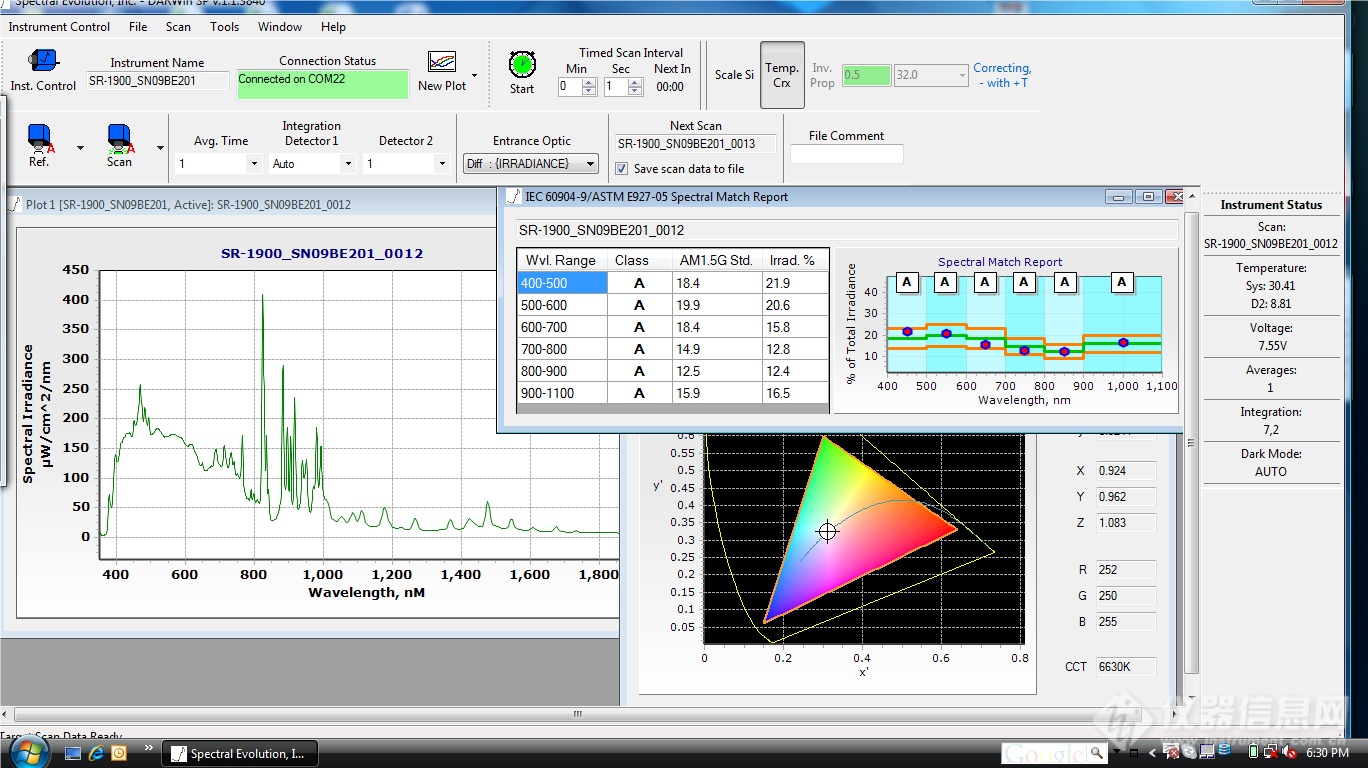Click the Plot 1 window title icon
Screen dimensions: 1368x768
14,204
